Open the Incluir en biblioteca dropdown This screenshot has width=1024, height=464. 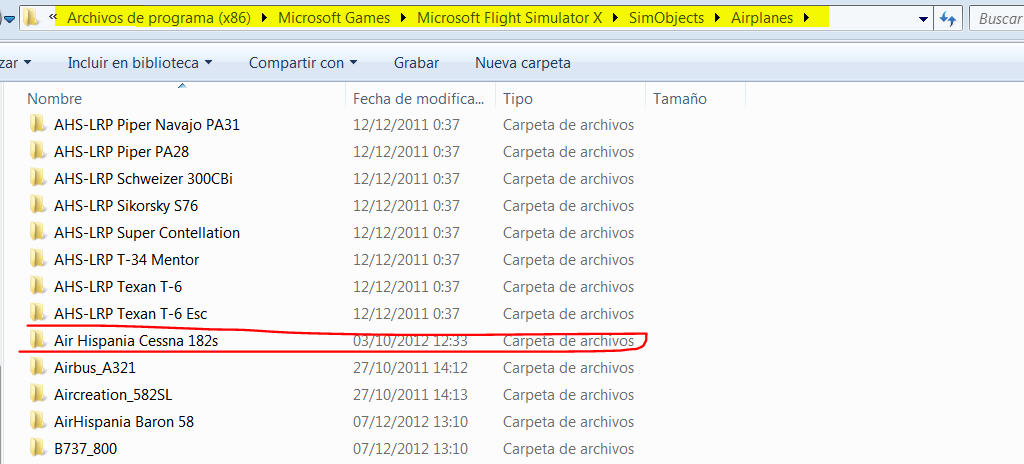(140, 63)
